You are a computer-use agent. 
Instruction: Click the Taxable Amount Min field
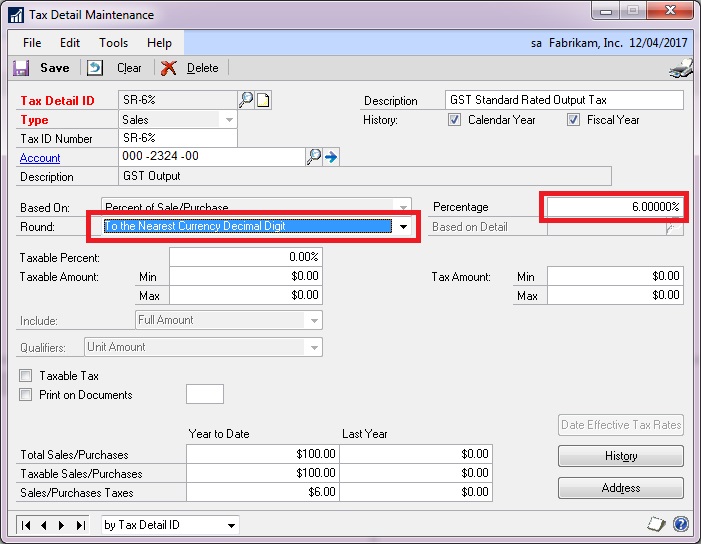246,276
